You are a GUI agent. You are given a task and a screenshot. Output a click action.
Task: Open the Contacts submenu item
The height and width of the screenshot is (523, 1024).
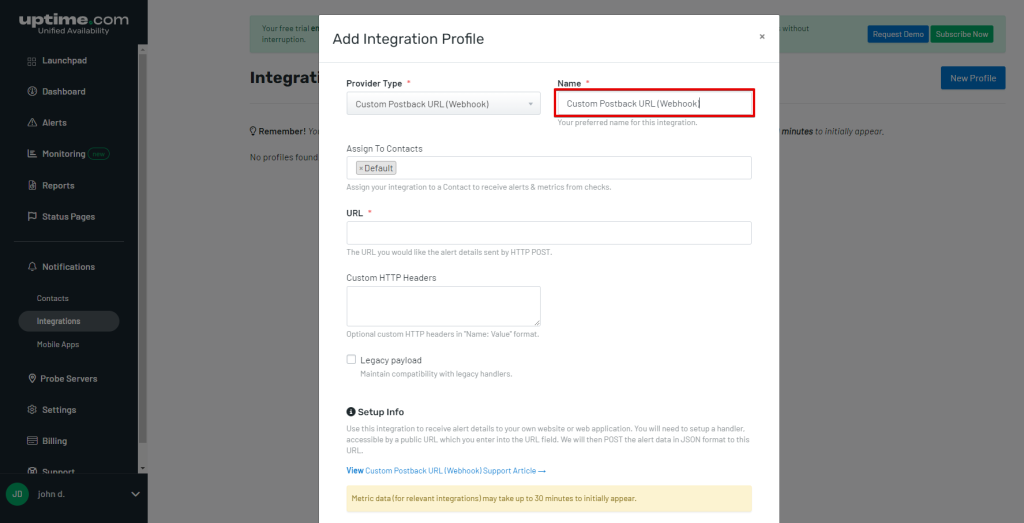coord(53,299)
